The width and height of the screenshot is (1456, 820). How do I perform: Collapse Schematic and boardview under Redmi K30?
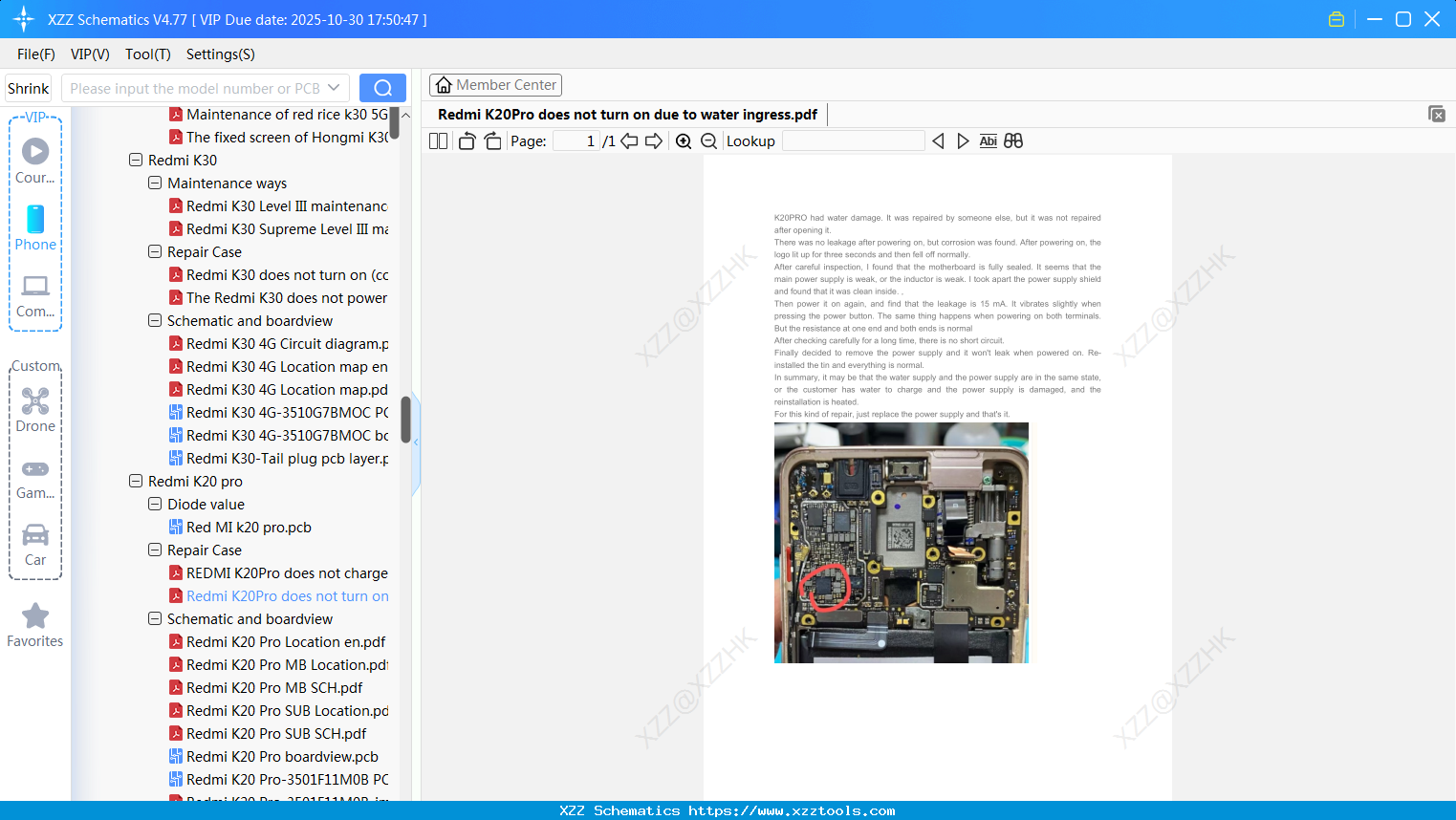coord(155,320)
